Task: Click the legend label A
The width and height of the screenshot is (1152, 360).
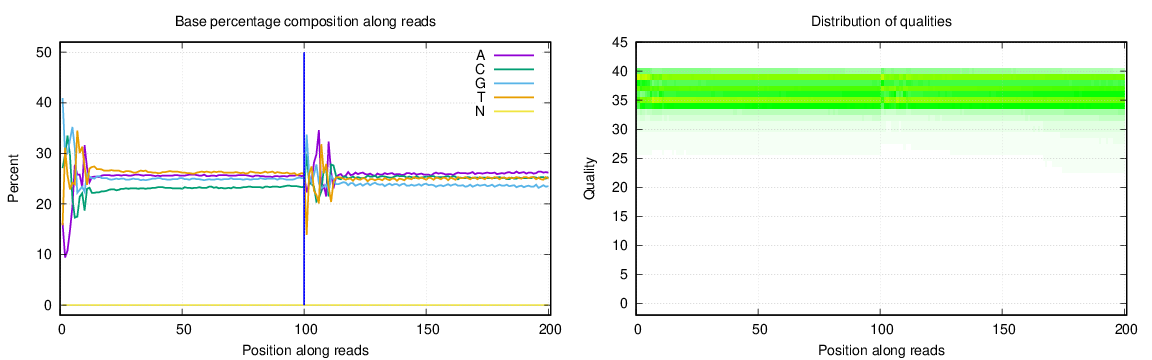Action: pos(480,55)
